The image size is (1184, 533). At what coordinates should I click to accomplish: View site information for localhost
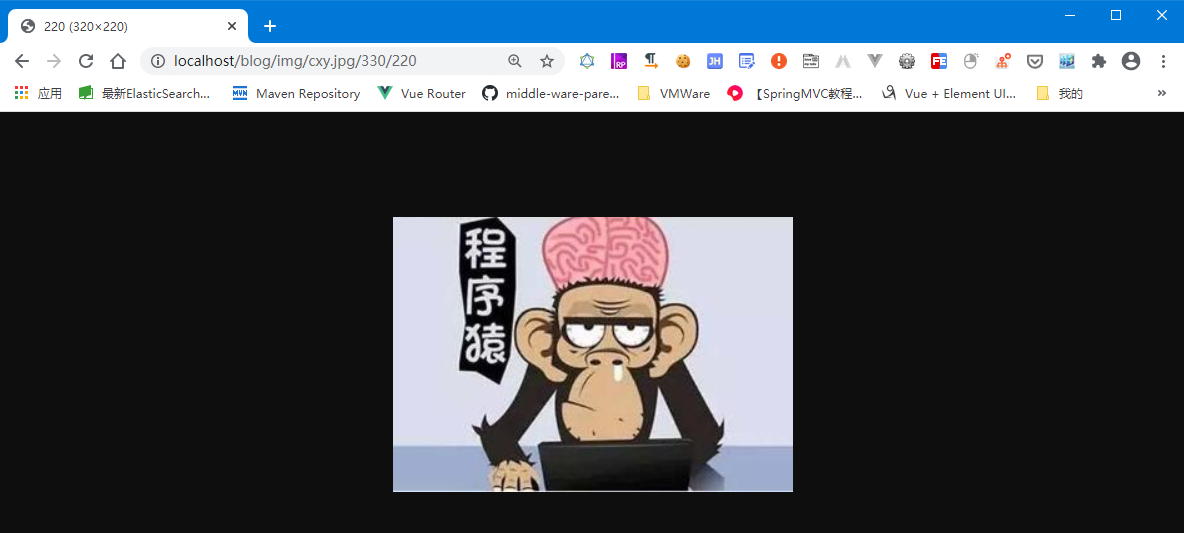pyautogui.click(x=158, y=61)
